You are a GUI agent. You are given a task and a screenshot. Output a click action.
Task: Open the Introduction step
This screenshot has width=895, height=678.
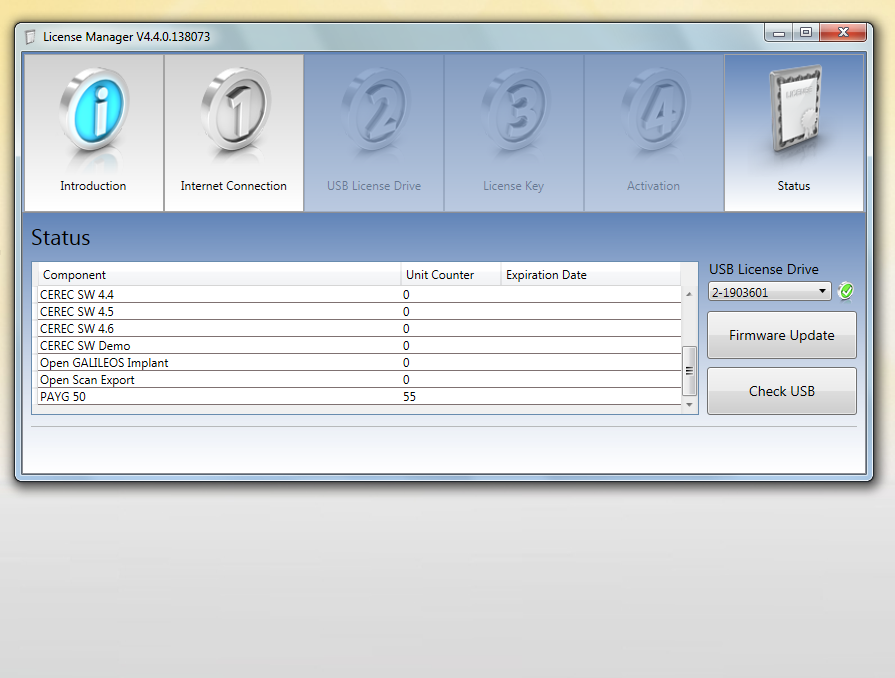pyautogui.click(x=94, y=132)
